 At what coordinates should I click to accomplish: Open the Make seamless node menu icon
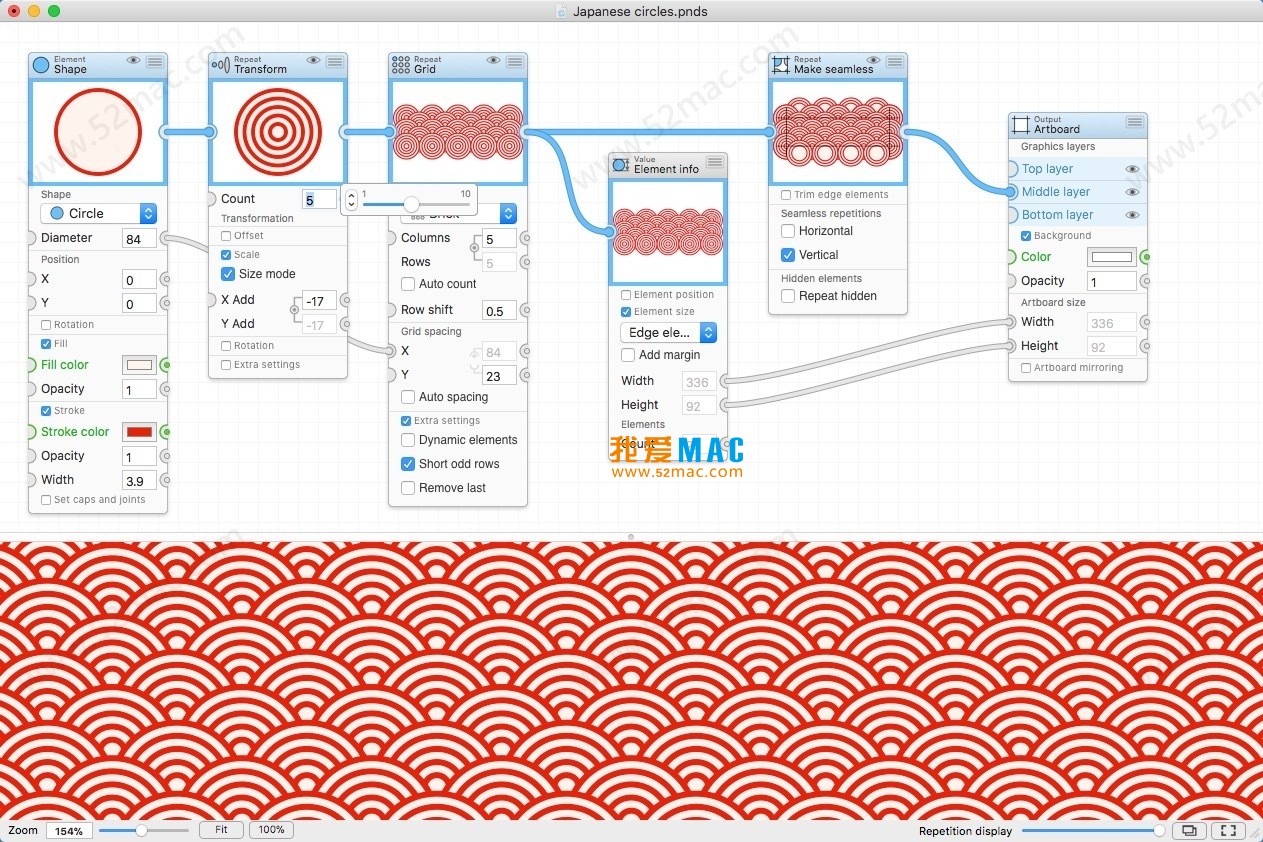pos(895,61)
